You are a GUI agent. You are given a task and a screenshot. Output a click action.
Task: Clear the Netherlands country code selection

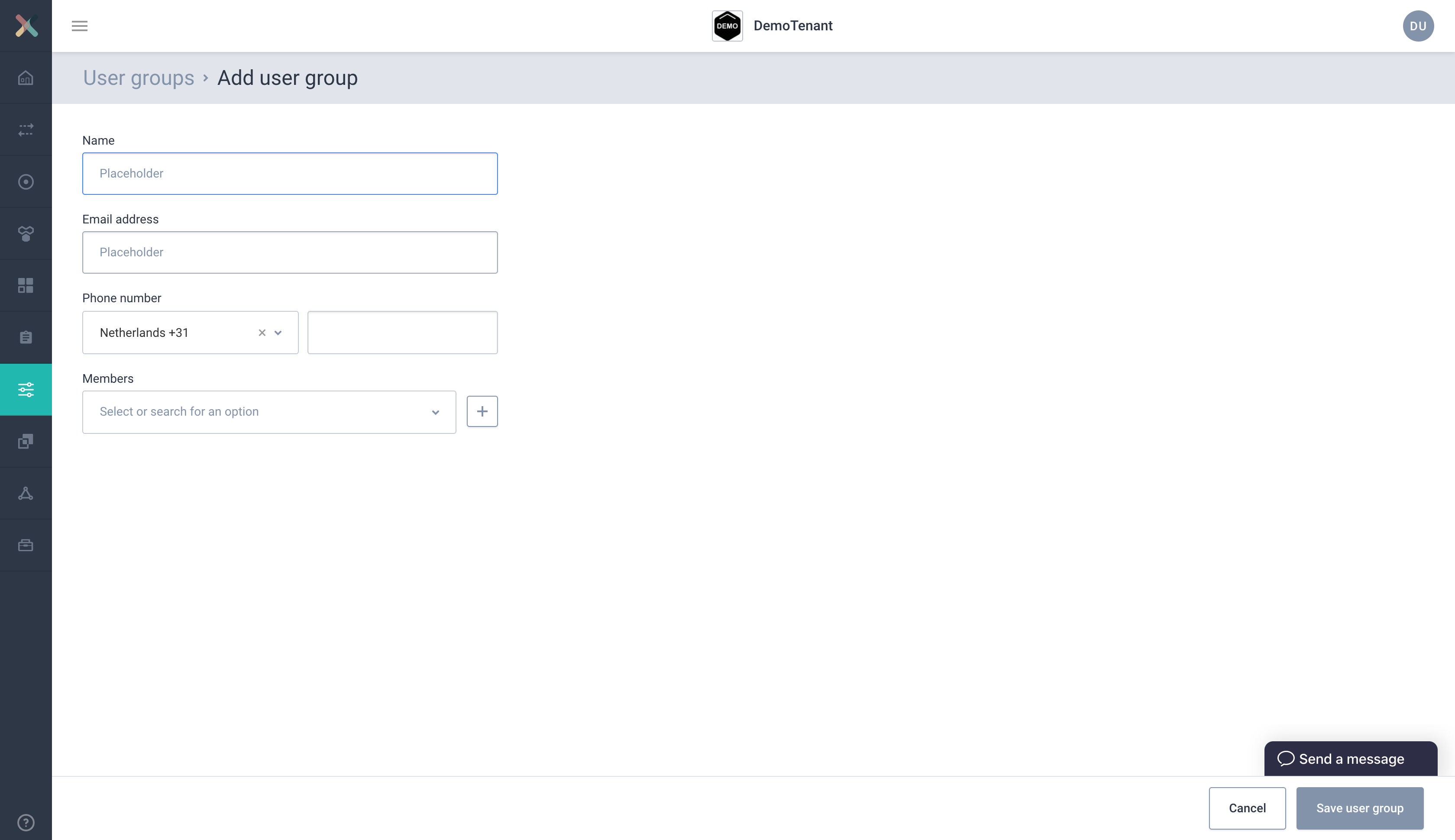[262, 332]
